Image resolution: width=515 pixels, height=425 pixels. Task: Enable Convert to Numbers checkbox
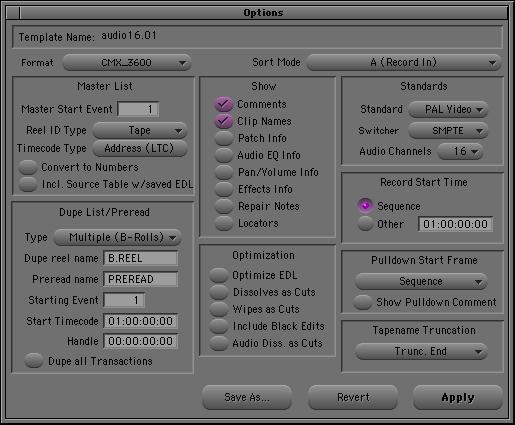tap(28, 167)
